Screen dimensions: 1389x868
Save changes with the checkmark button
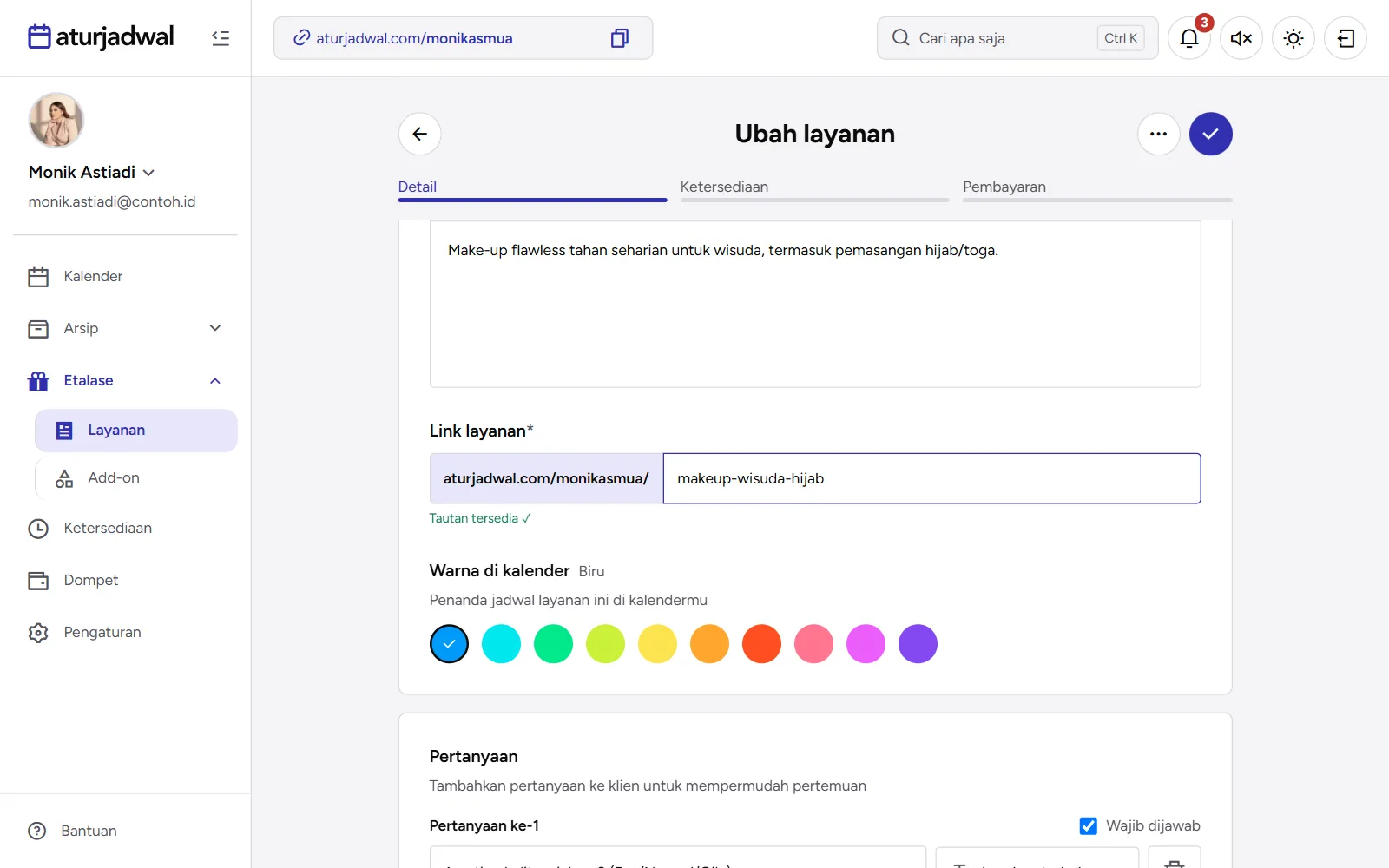1210,134
